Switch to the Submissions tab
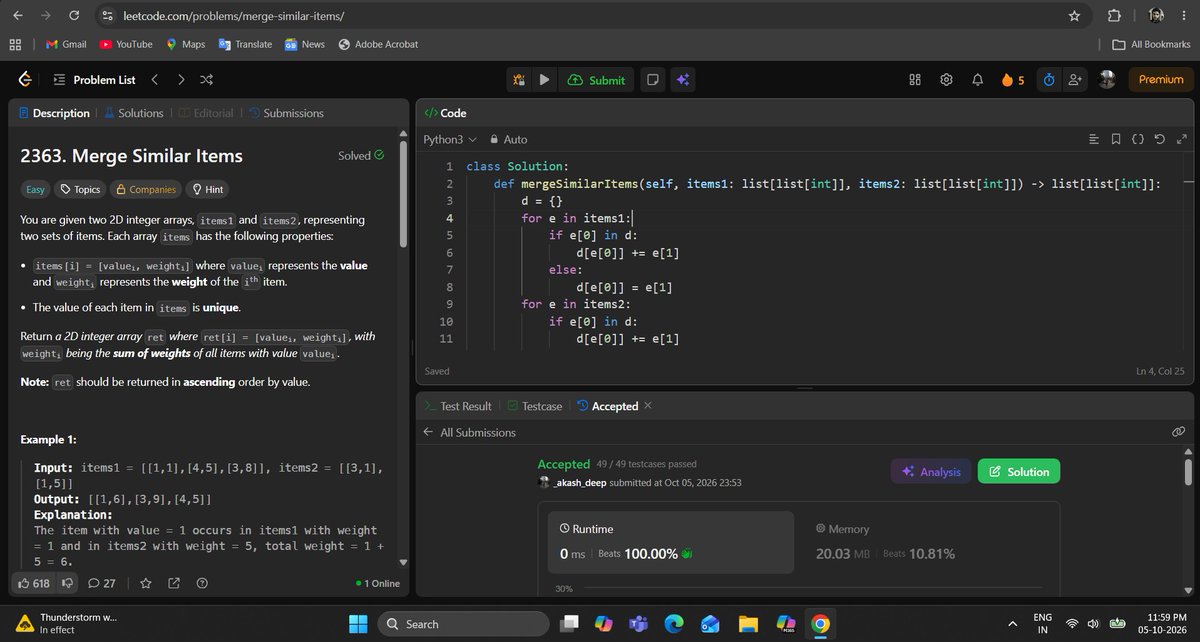Image resolution: width=1200 pixels, height=642 pixels. [x=286, y=113]
